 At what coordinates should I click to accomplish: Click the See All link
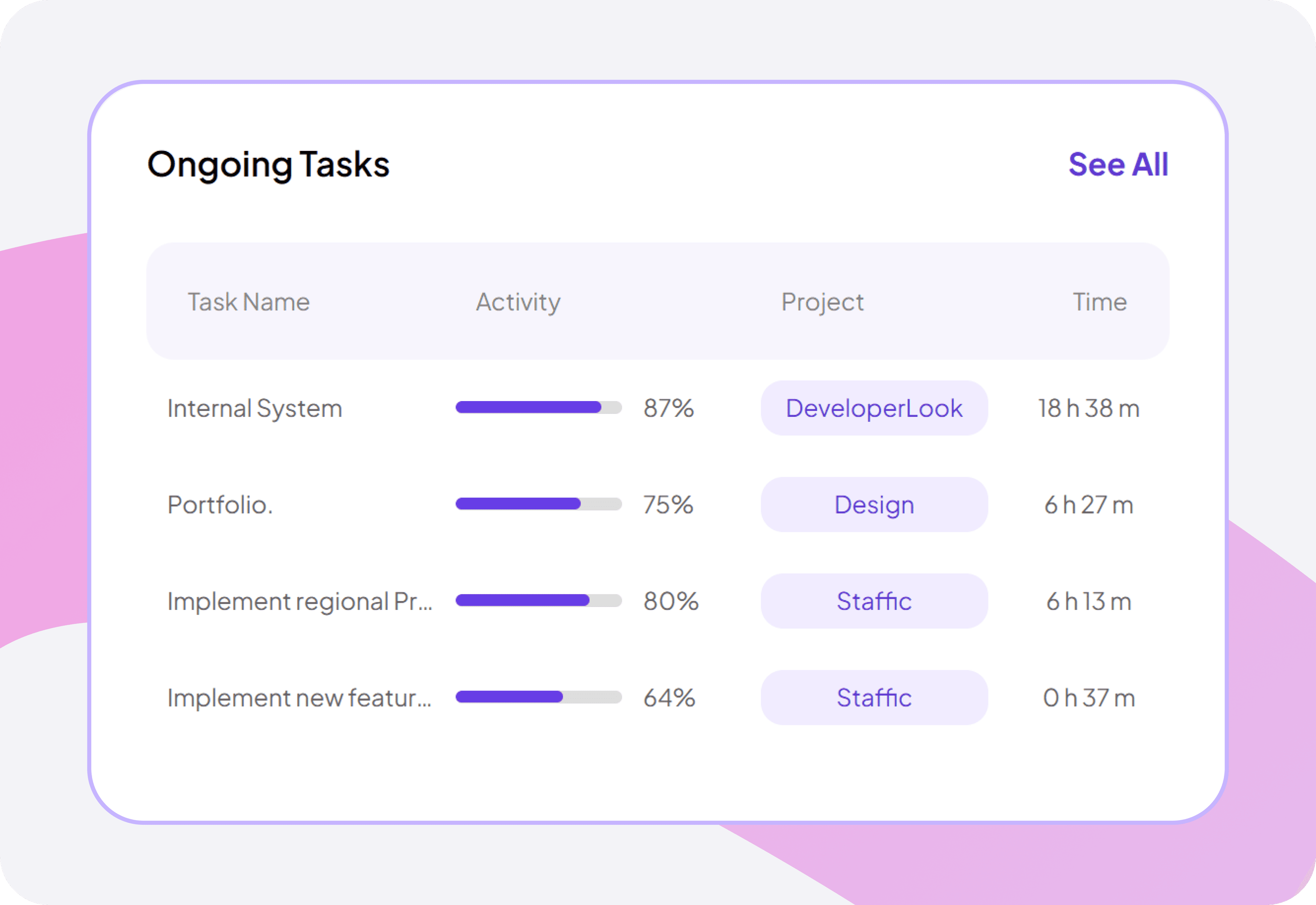(1118, 165)
